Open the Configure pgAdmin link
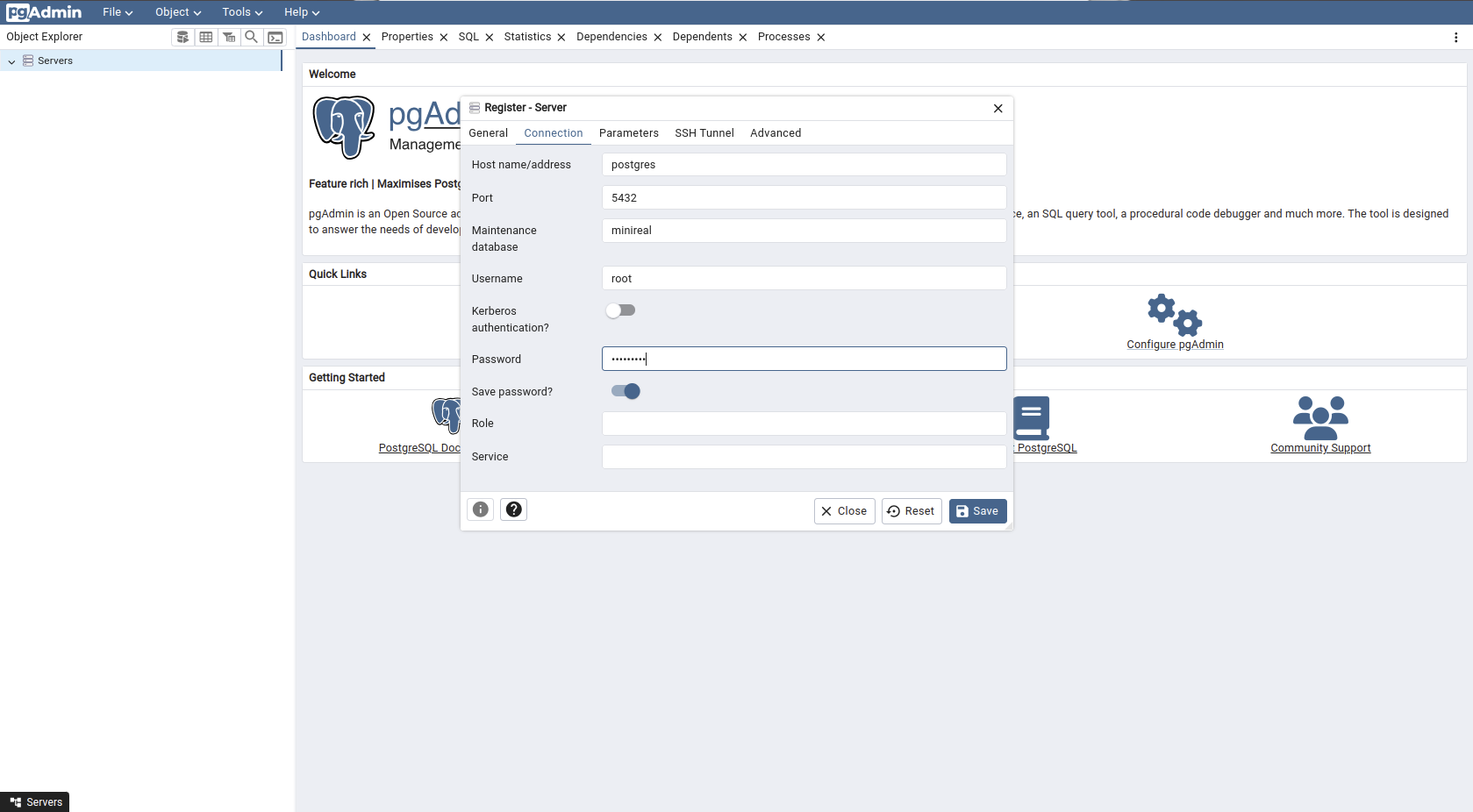The width and height of the screenshot is (1473, 812). point(1175,345)
